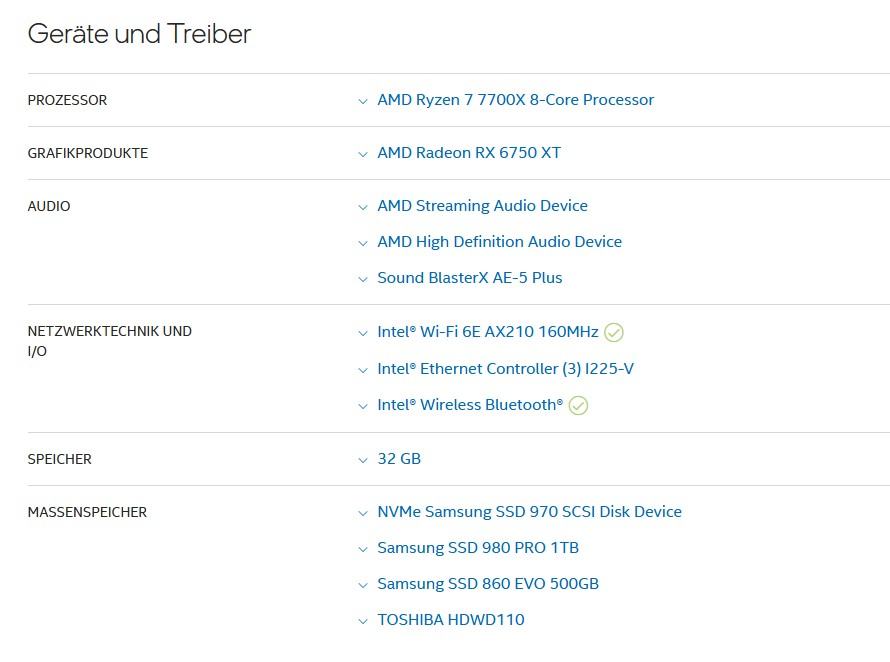Open the TOSHIBA HDWD110 link

(x=451, y=619)
